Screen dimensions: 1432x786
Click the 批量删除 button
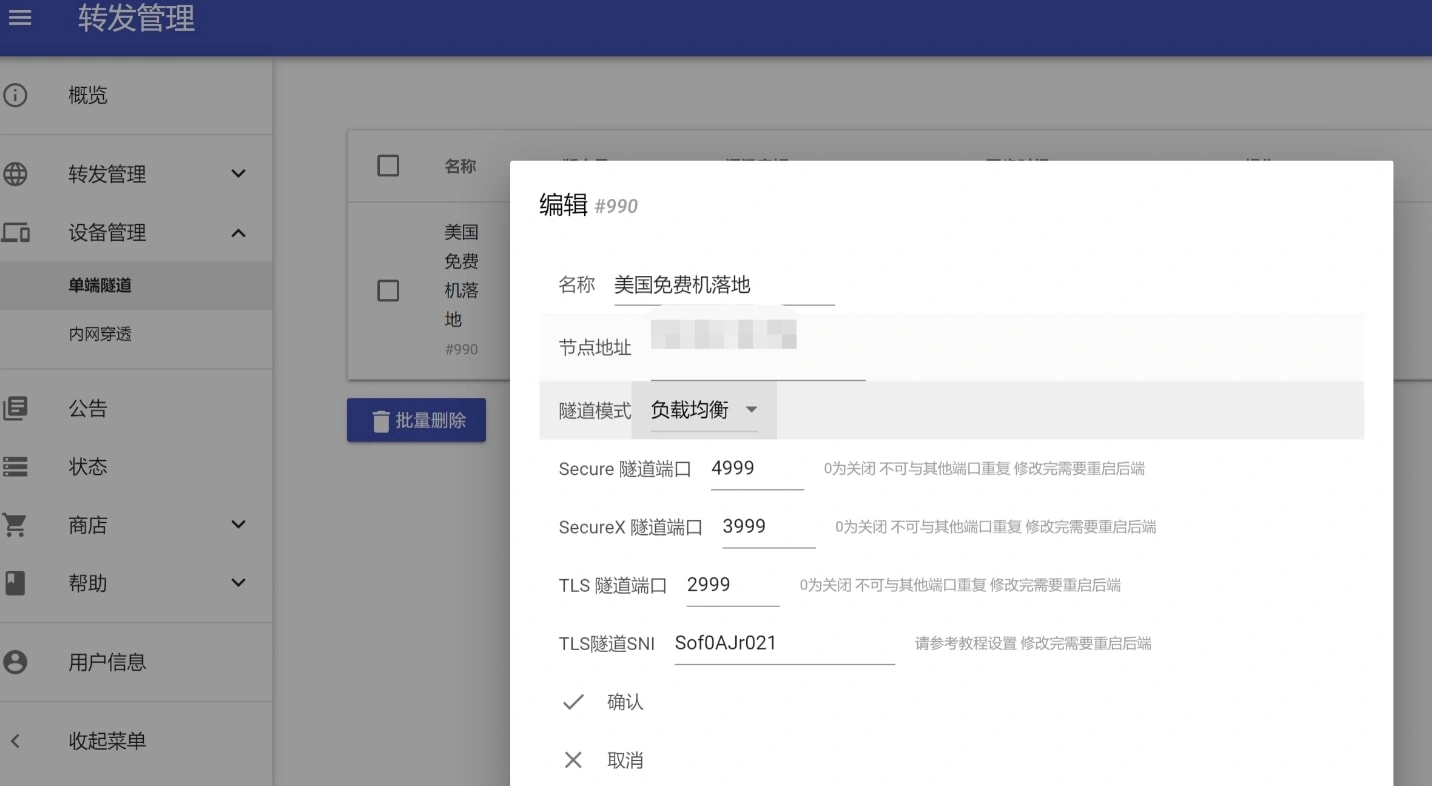[416, 421]
